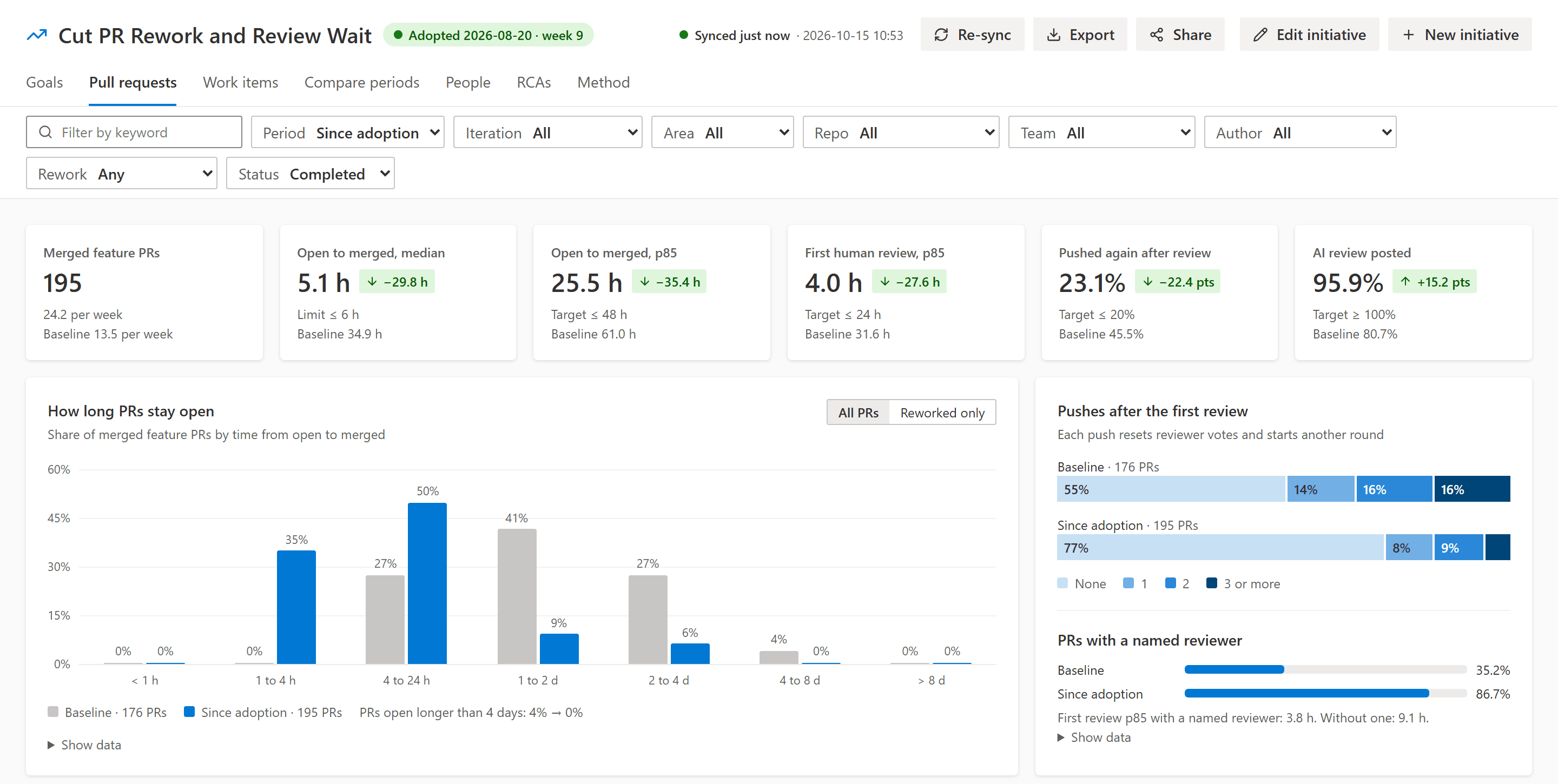1558x784 pixels.
Task: Expand Show data under named reviewer section
Action: [x=1094, y=737]
